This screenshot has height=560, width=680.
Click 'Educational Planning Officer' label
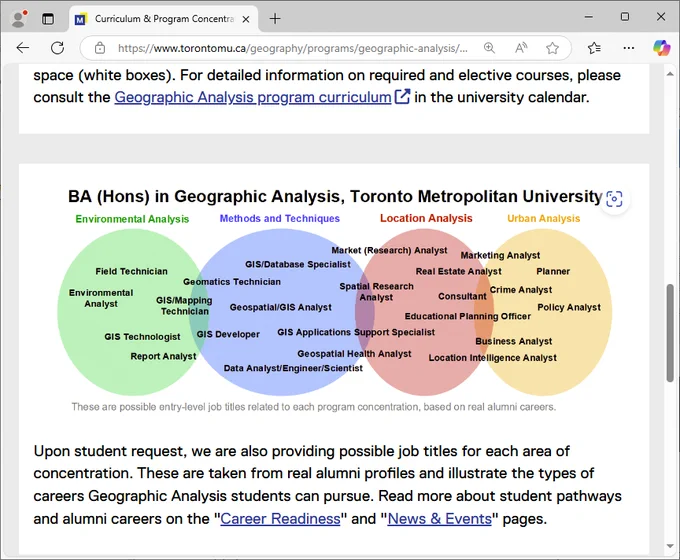pos(468,316)
